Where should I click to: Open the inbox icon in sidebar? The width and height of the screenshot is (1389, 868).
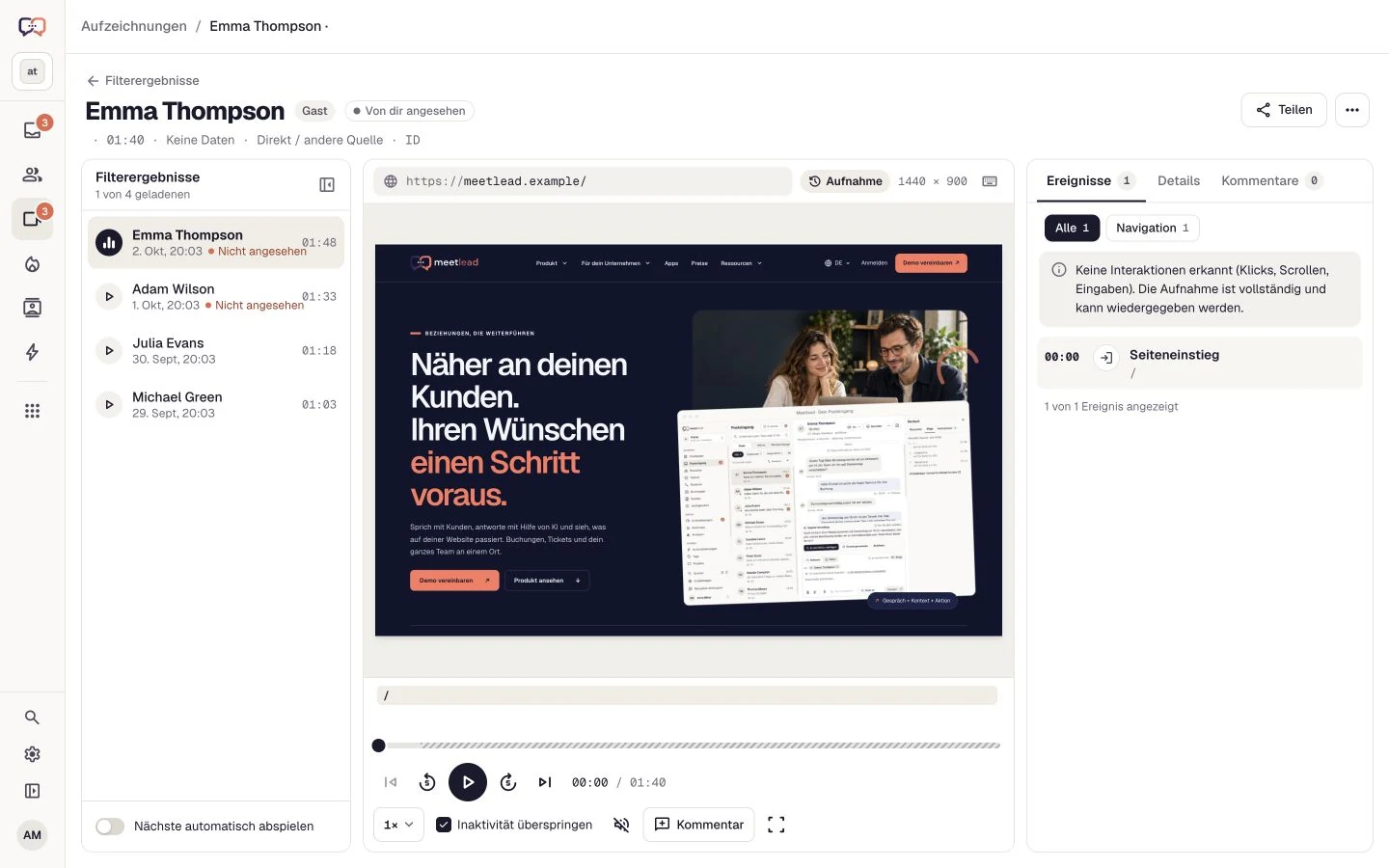pos(32,130)
